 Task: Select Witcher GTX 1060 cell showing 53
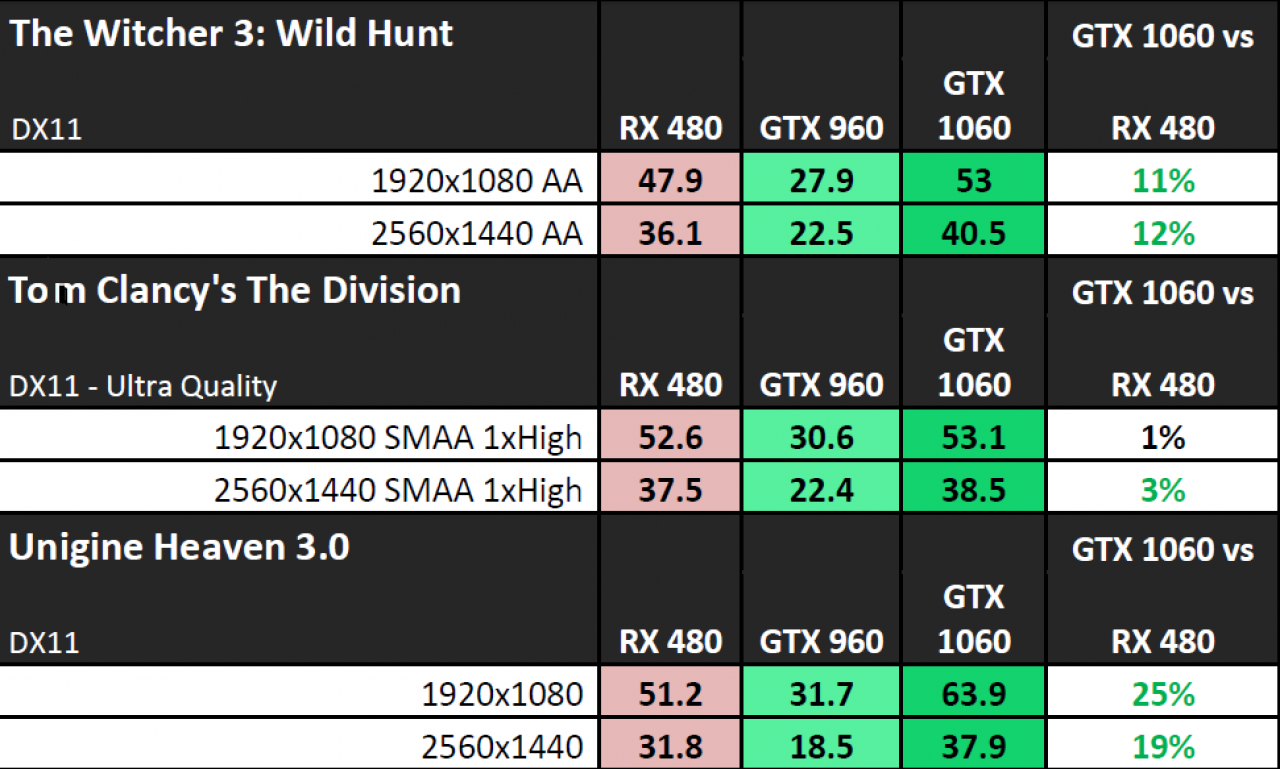(x=973, y=180)
